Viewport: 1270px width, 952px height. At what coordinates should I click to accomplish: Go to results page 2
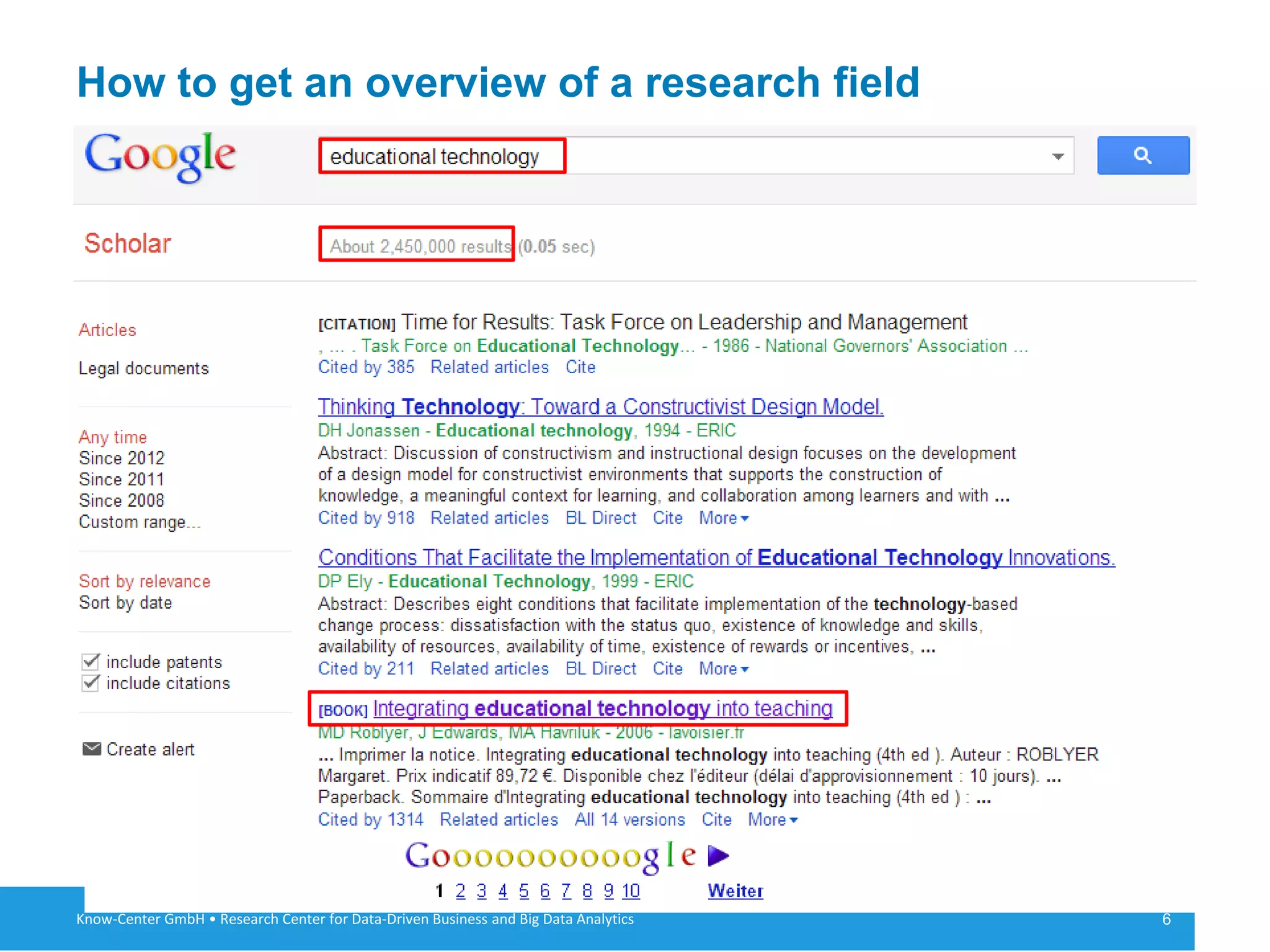[460, 891]
